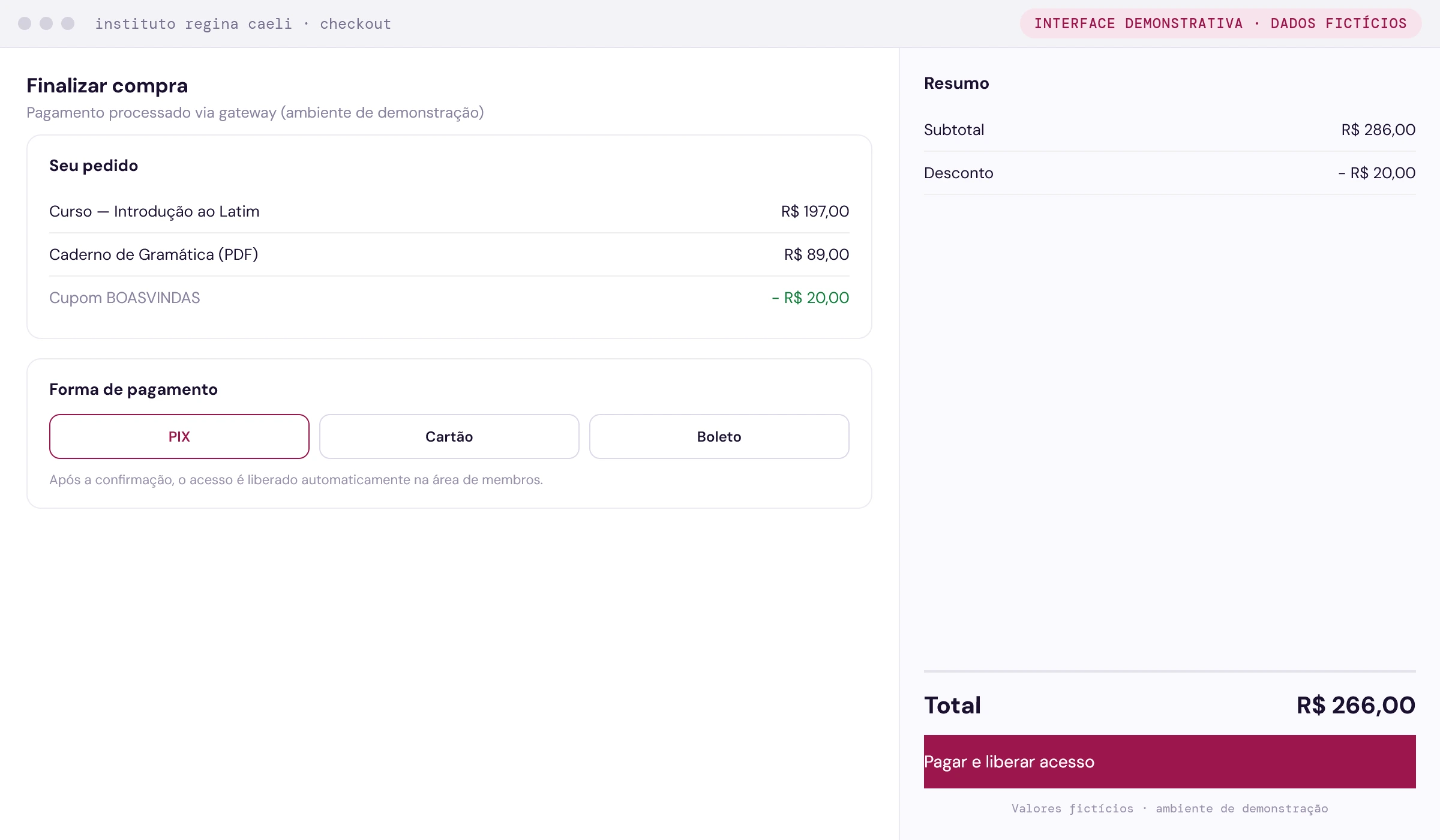The width and height of the screenshot is (1440, 840).
Task: Click the Seu pedido heading
Action: click(94, 166)
